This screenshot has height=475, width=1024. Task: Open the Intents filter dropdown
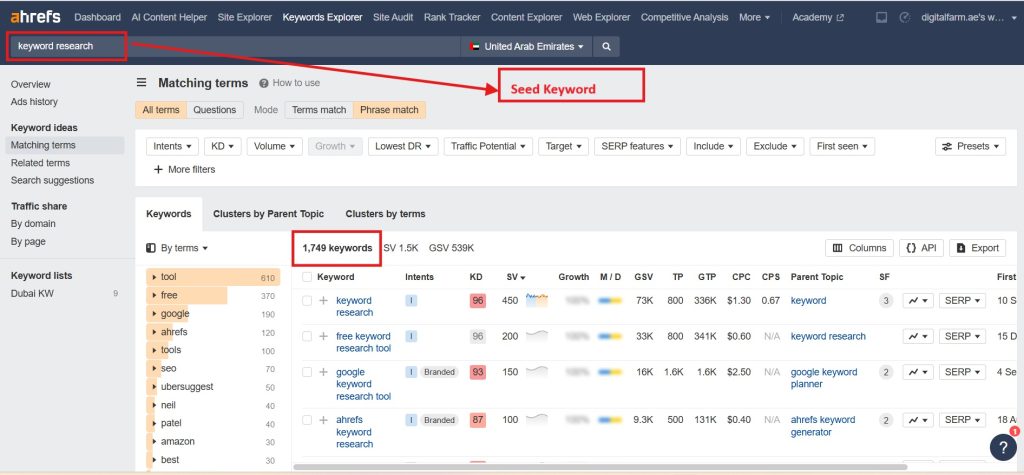[172, 146]
